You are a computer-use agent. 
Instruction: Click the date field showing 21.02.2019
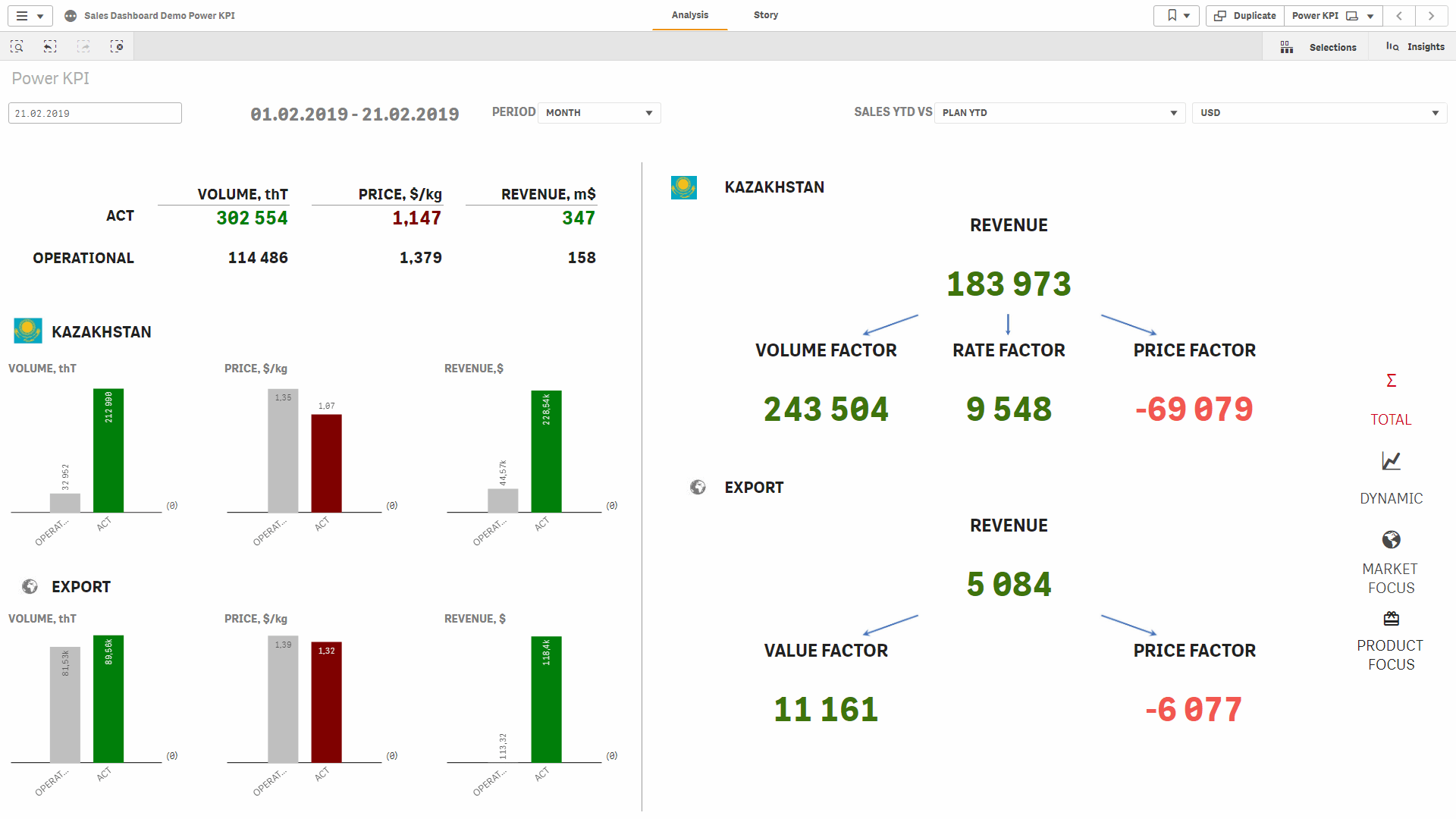coord(95,113)
